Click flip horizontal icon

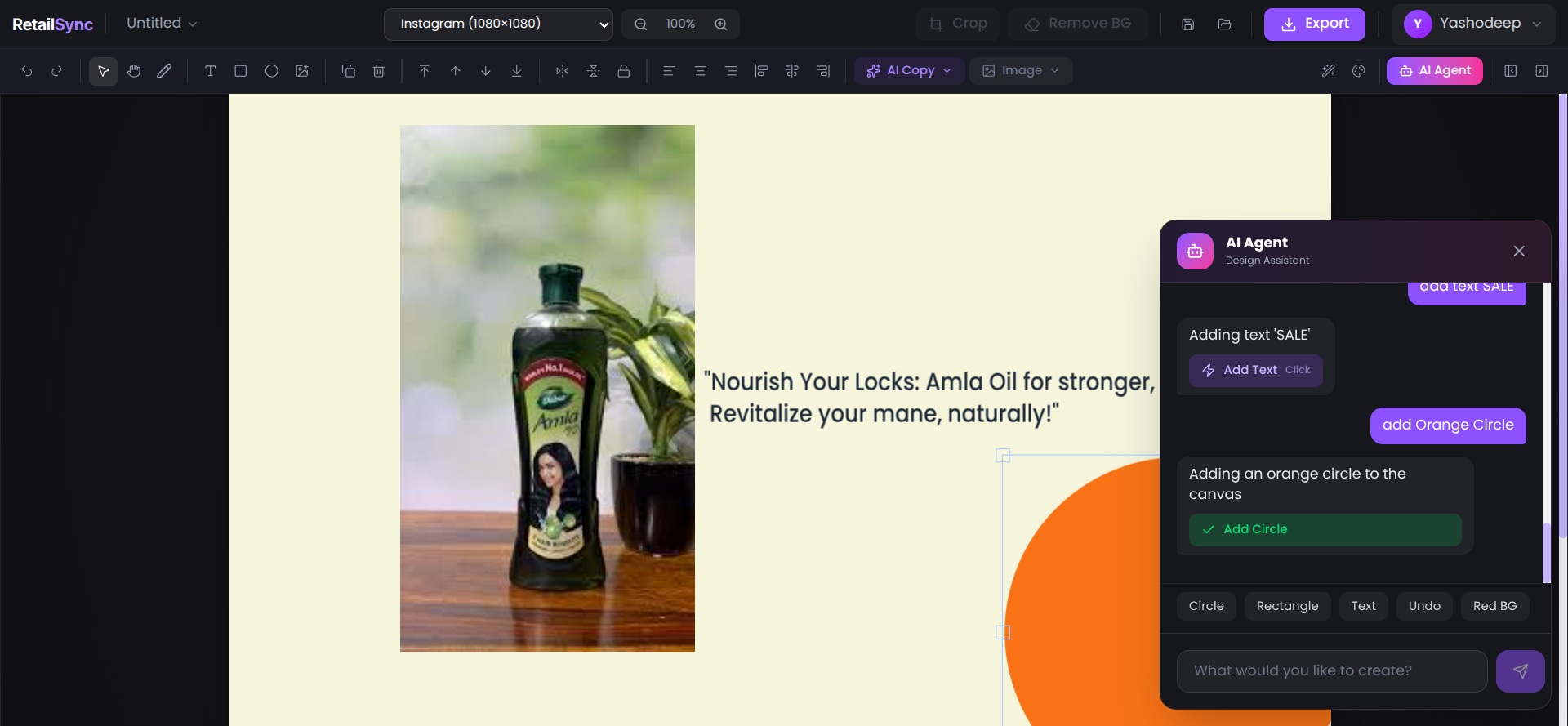(x=563, y=71)
